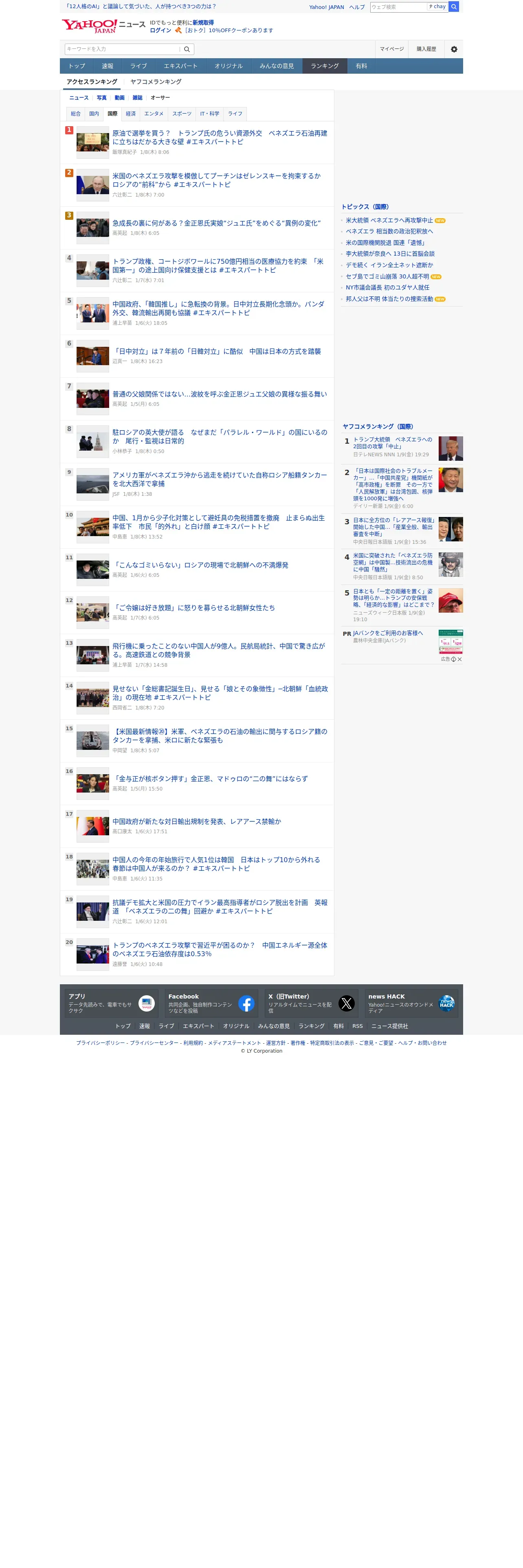Click the マイページ button
523x1568 pixels.
391,49
